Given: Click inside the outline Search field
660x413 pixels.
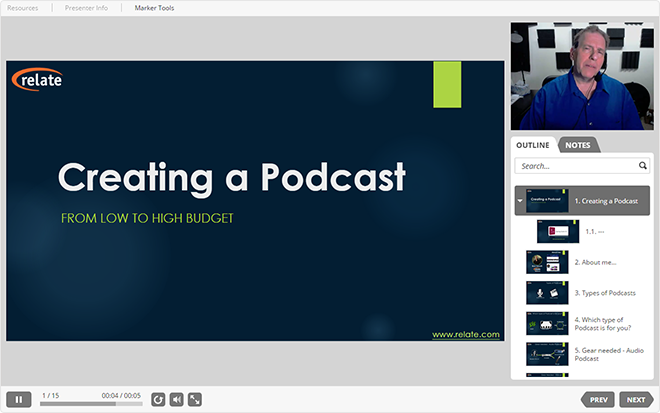Looking at the screenshot, I should click(576, 166).
